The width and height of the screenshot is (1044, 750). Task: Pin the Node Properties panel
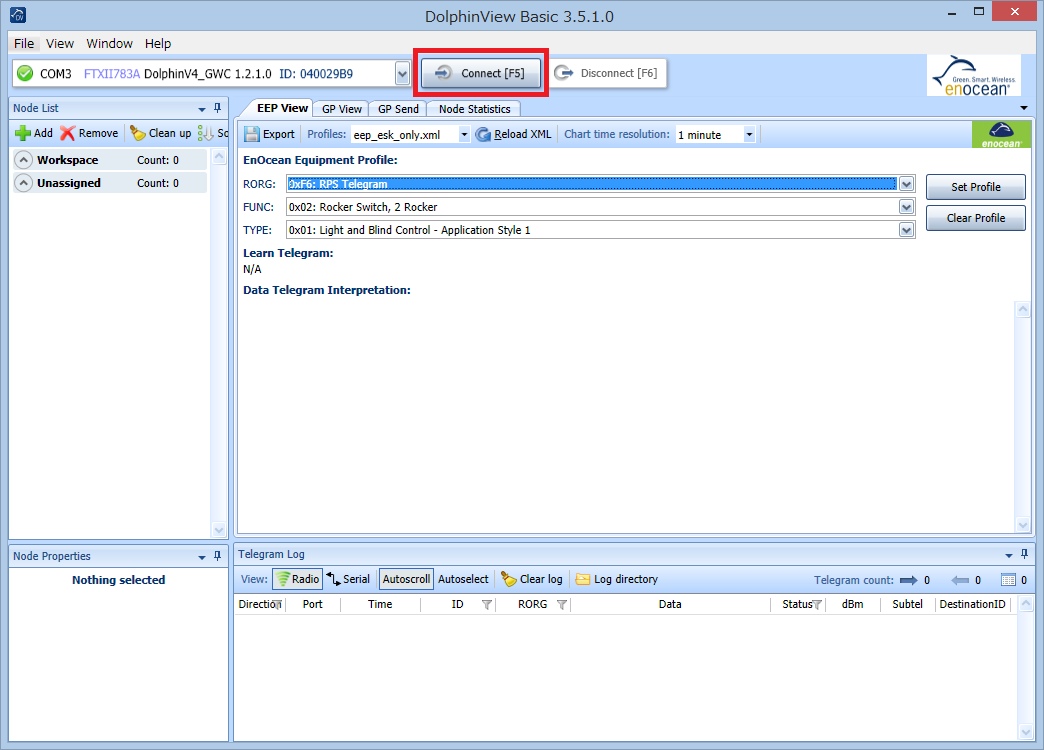217,556
